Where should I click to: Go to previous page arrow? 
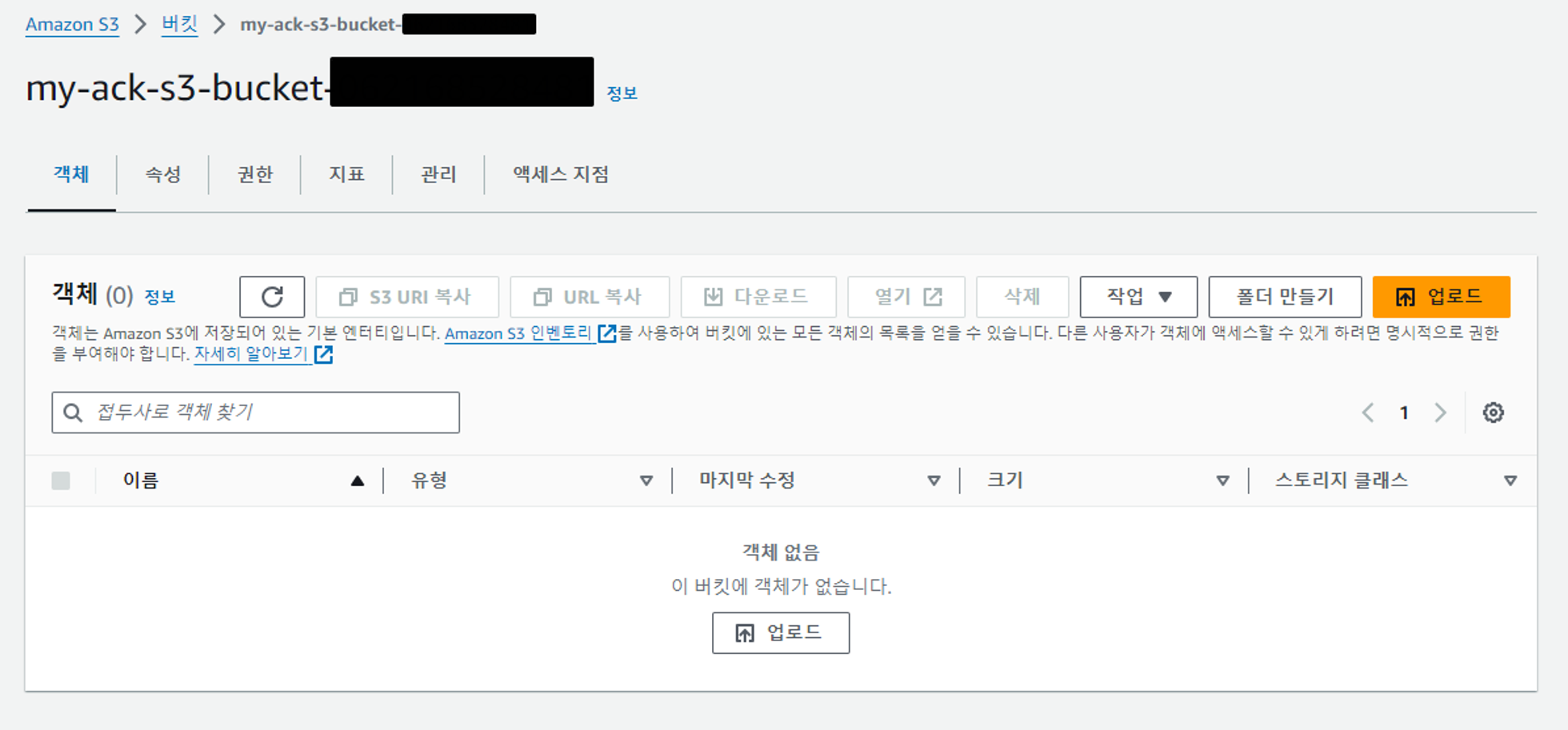pos(1368,413)
